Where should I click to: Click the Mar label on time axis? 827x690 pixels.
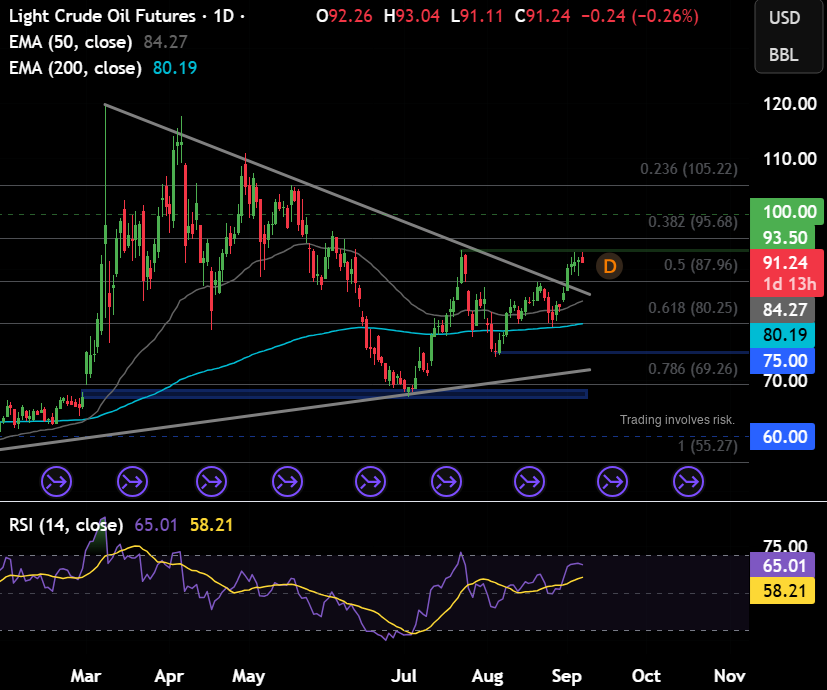click(86, 676)
